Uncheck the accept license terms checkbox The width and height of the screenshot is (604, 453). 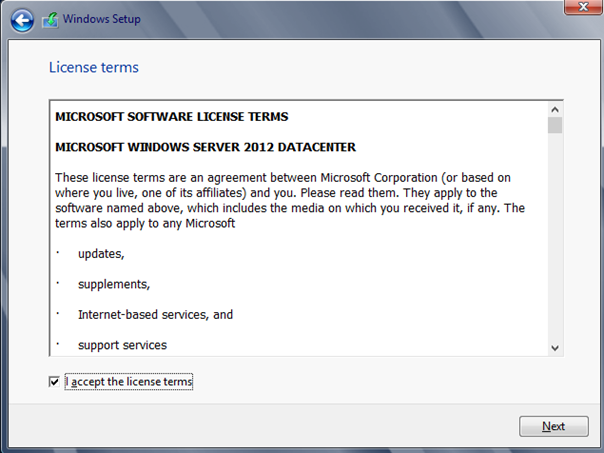[x=54, y=382]
